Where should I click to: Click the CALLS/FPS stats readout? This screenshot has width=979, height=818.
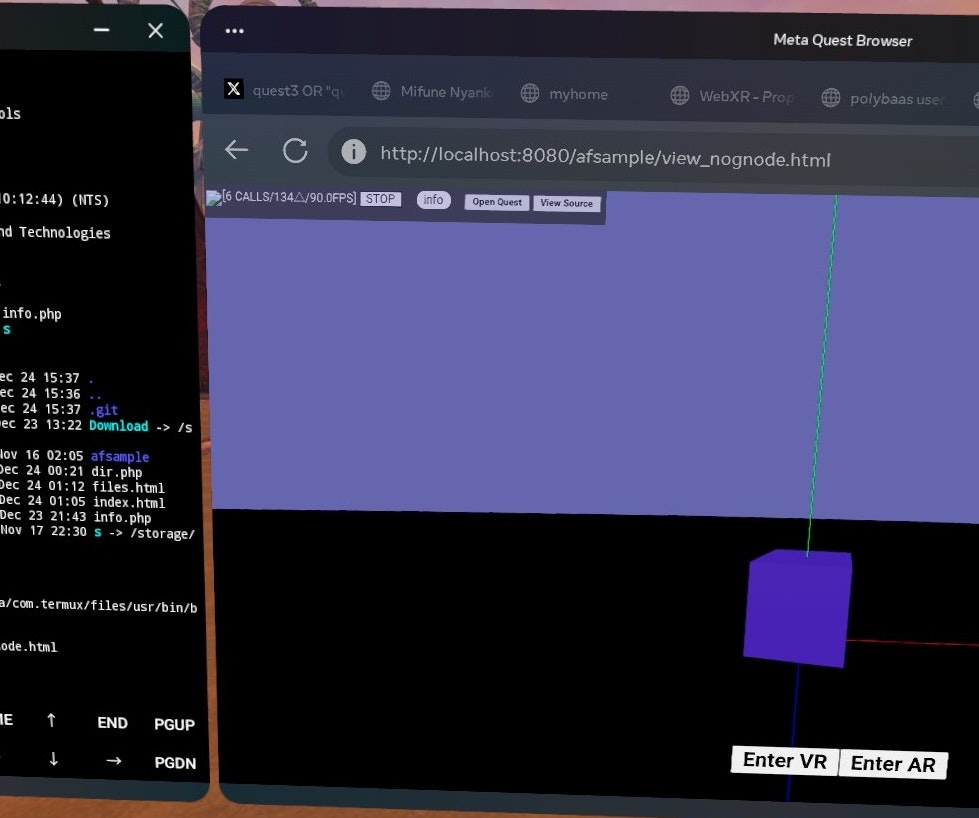(x=289, y=197)
